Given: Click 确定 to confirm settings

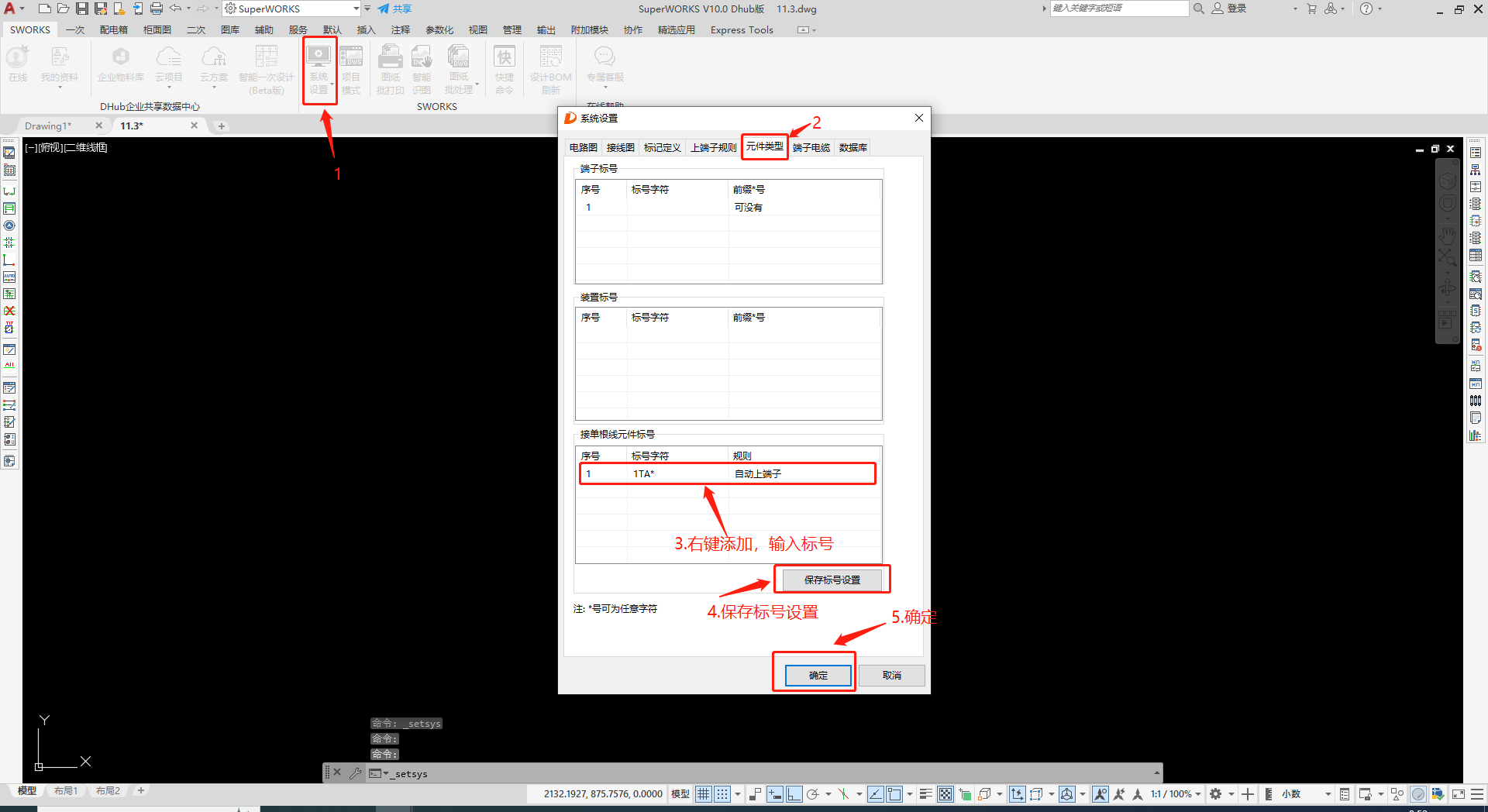Looking at the screenshot, I should [x=818, y=676].
